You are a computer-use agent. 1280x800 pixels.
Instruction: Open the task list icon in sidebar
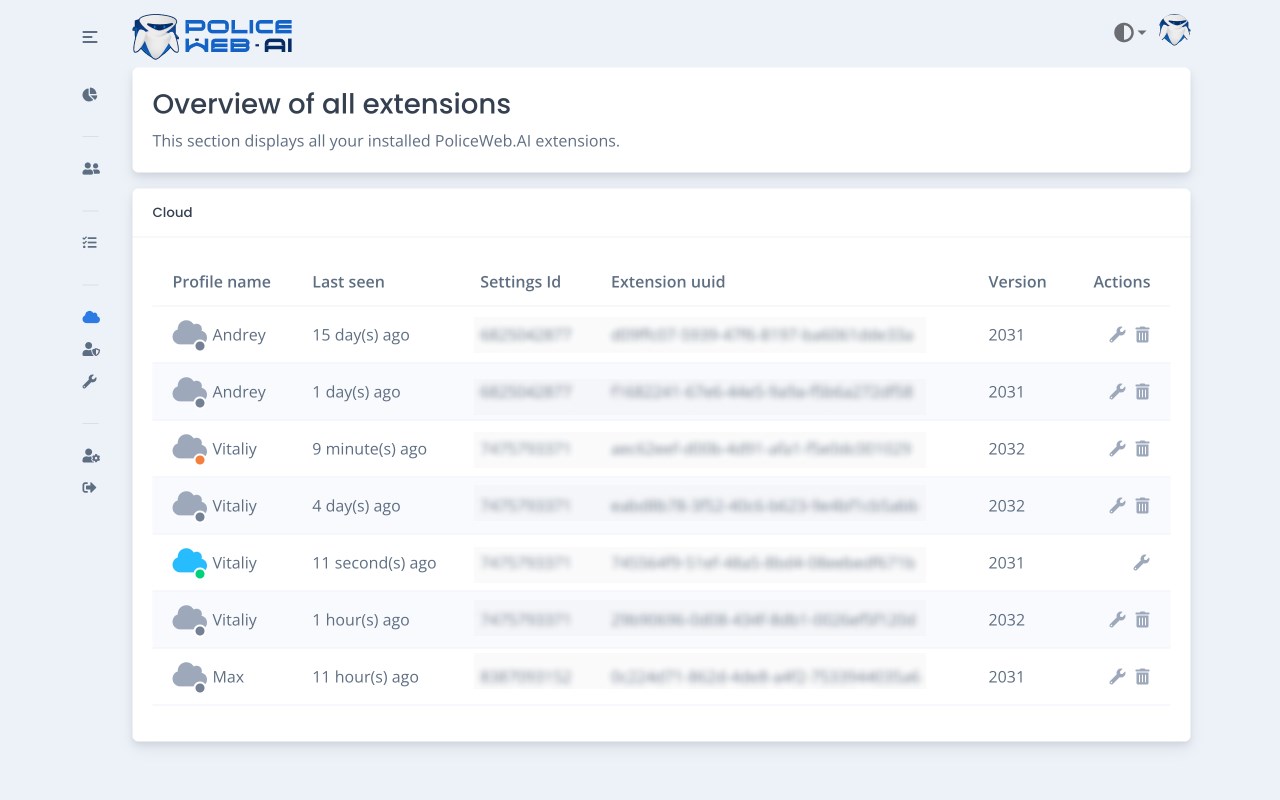[x=90, y=243]
